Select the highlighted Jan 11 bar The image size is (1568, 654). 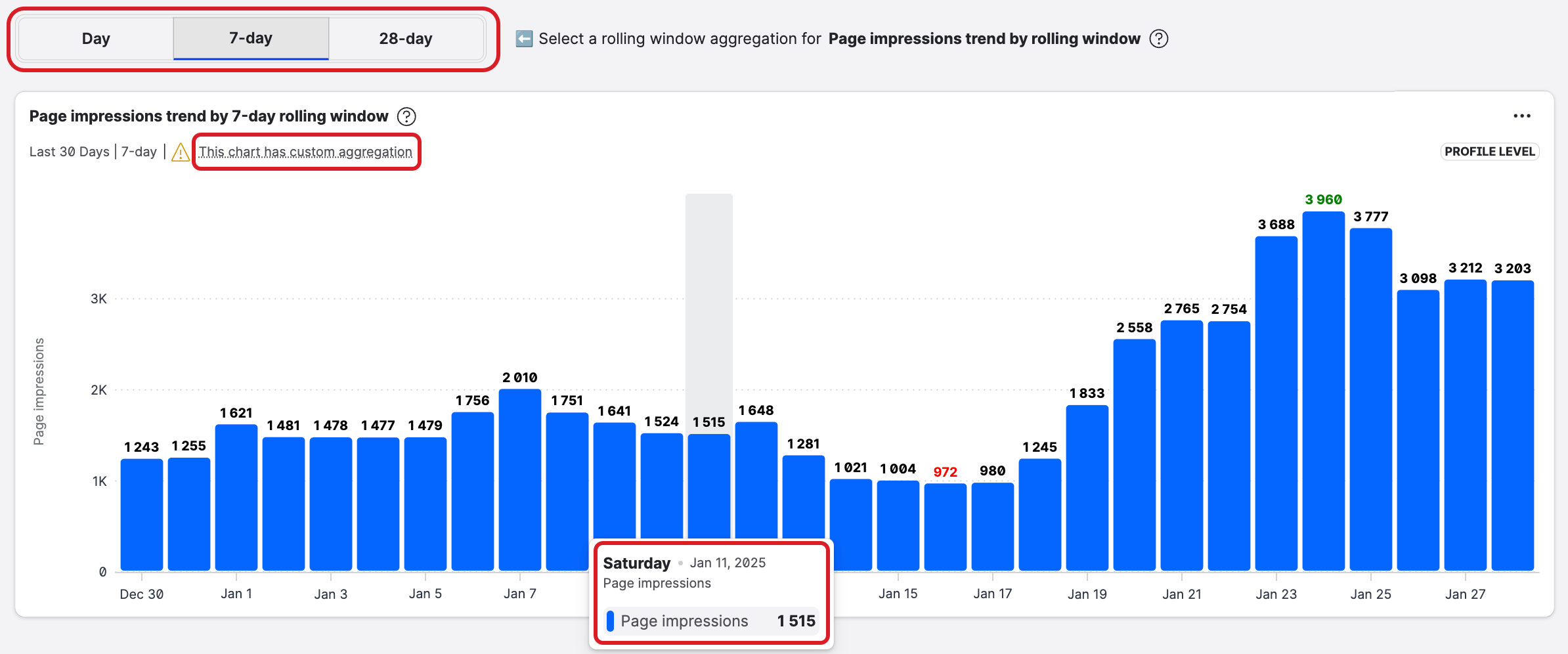(708, 499)
